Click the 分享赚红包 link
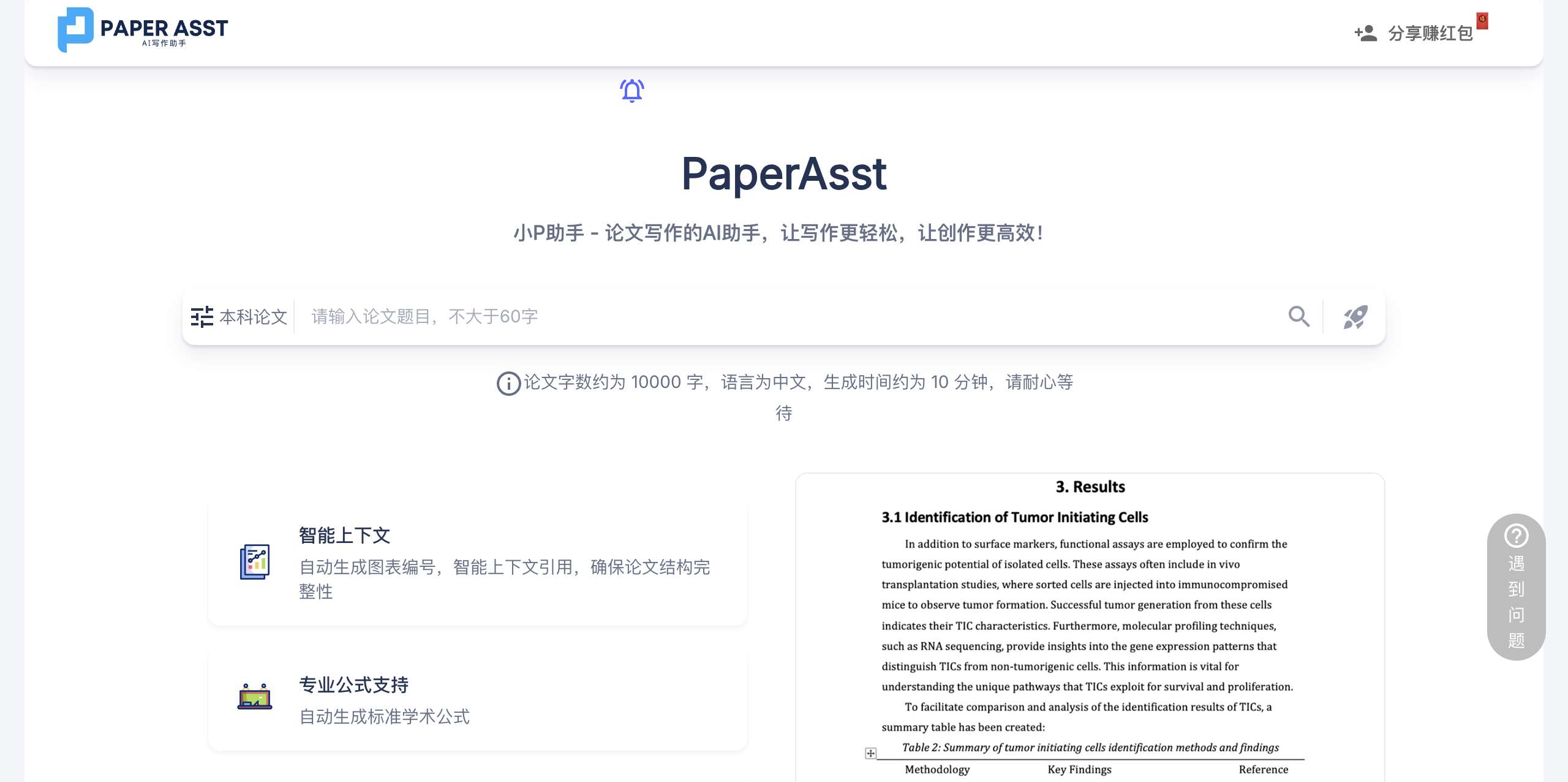The image size is (1568, 782). coord(1430,33)
